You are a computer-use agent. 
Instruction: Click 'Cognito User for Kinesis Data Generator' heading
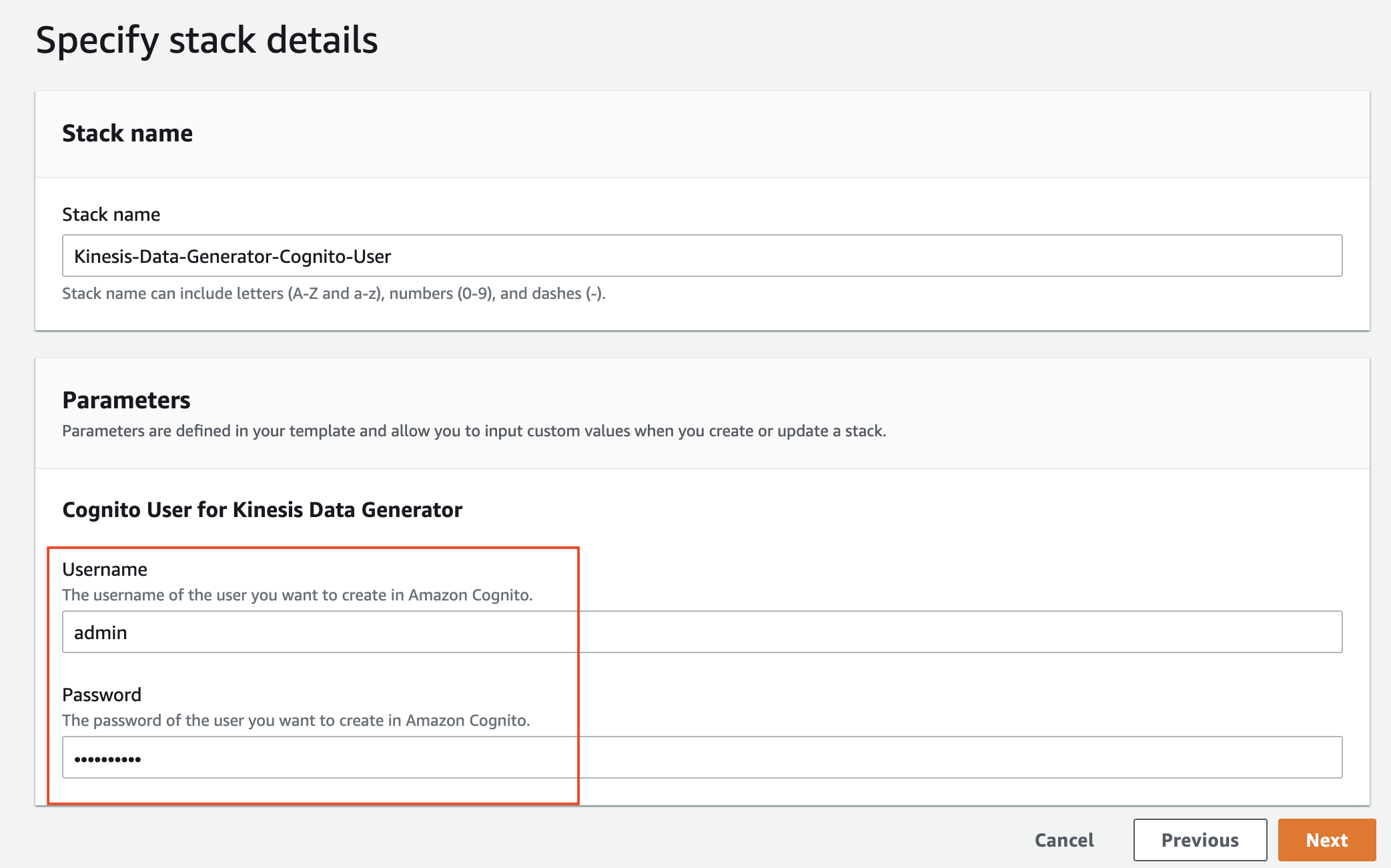(262, 510)
